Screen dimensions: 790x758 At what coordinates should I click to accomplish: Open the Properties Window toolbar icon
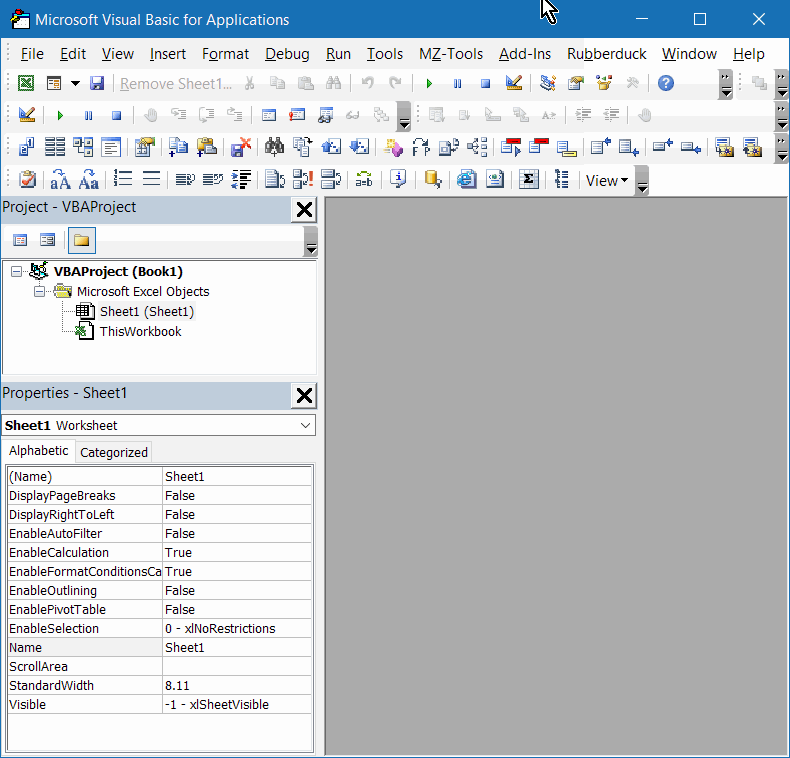point(576,83)
